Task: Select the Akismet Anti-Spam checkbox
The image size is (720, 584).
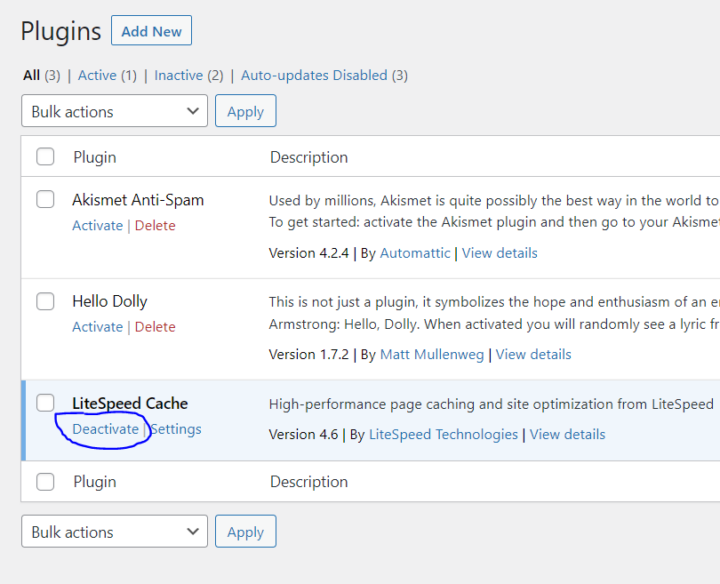Action: coord(46,200)
